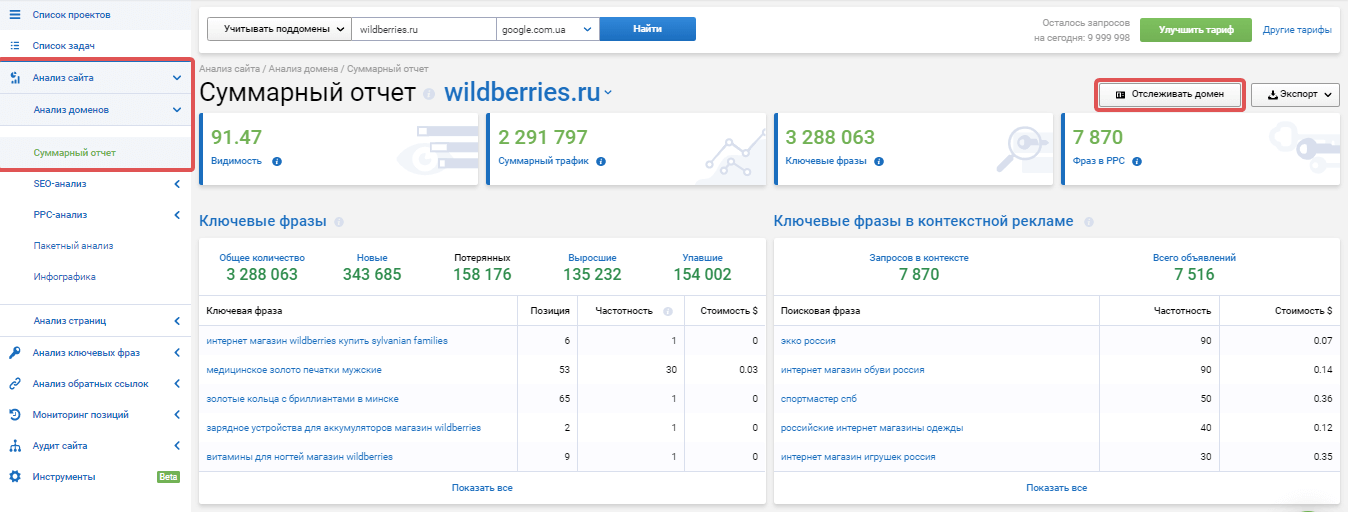Open Список проектов in sidebar
1348x512 pixels.
point(71,15)
